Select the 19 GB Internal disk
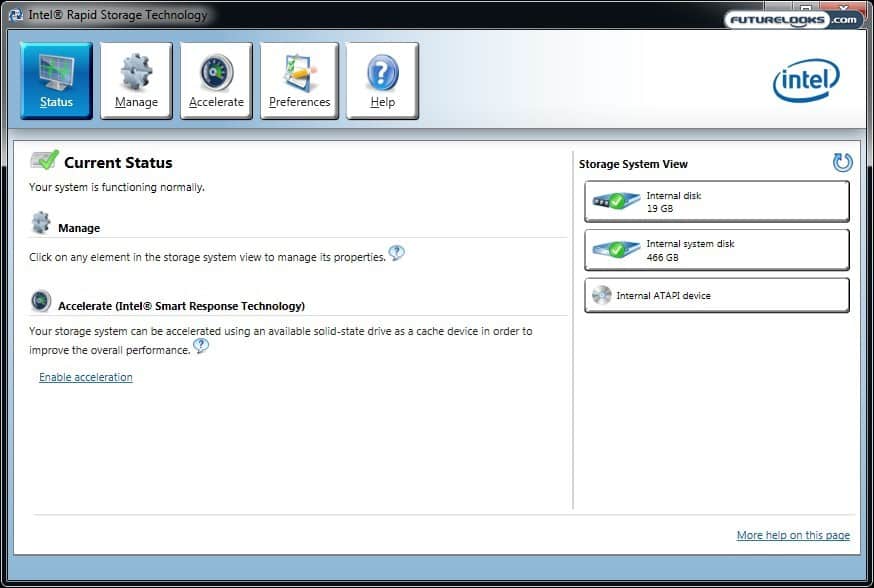874x588 pixels. pyautogui.click(x=716, y=202)
